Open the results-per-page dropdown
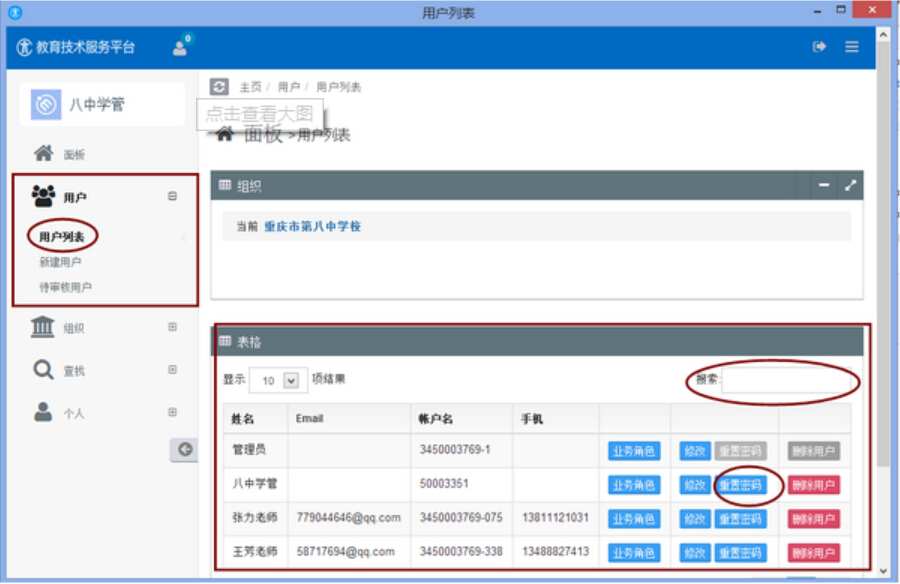The height and width of the screenshot is (584, 900). pos(277,381)
